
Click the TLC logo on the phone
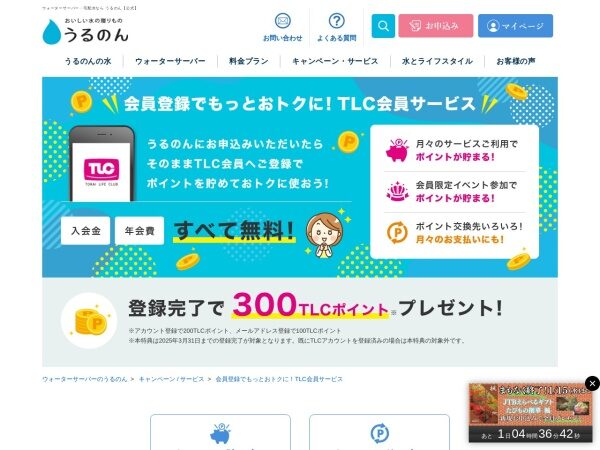click(101, 169)
